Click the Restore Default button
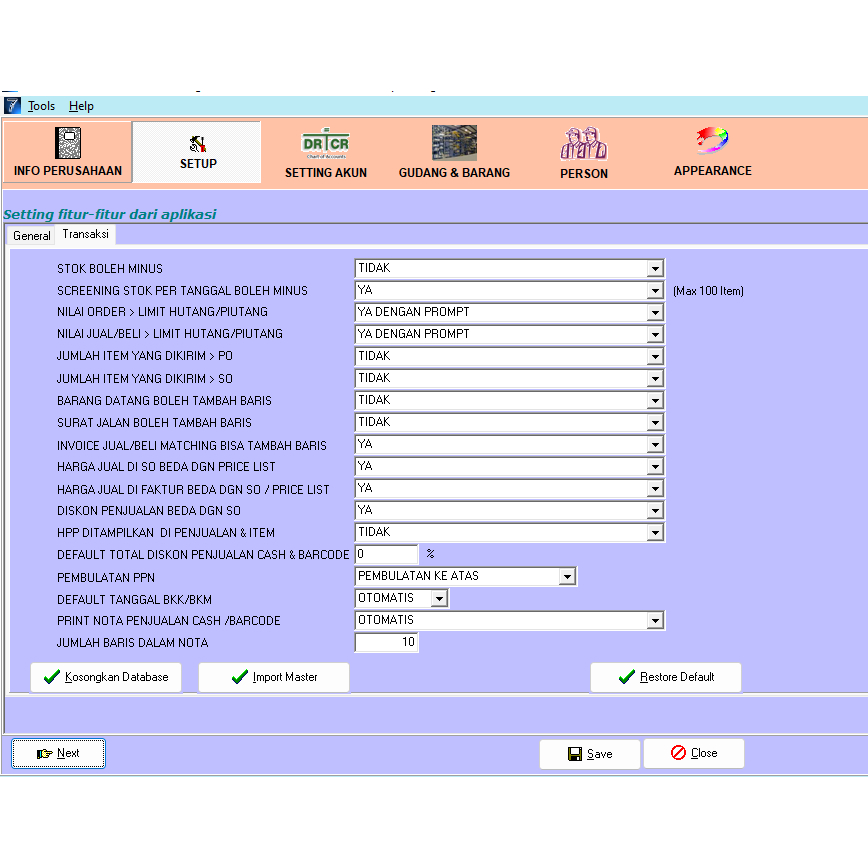This screenshot has height=868, width=868. [666, 677]
